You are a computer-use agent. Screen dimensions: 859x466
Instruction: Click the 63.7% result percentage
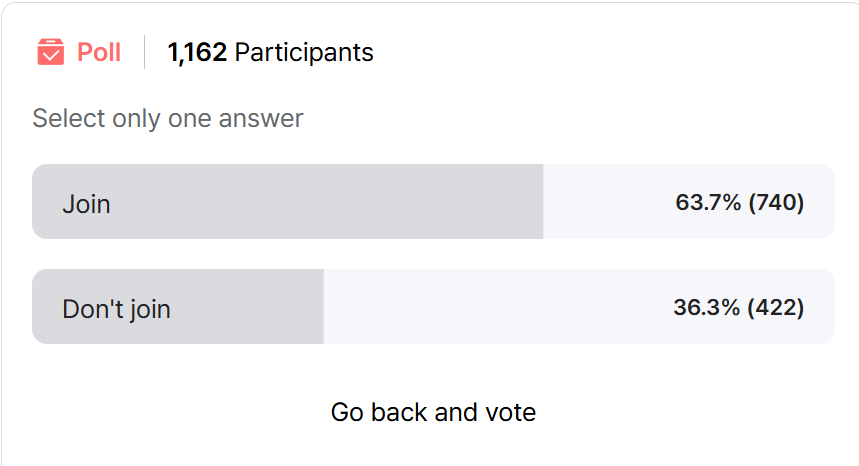pos(708,203)
